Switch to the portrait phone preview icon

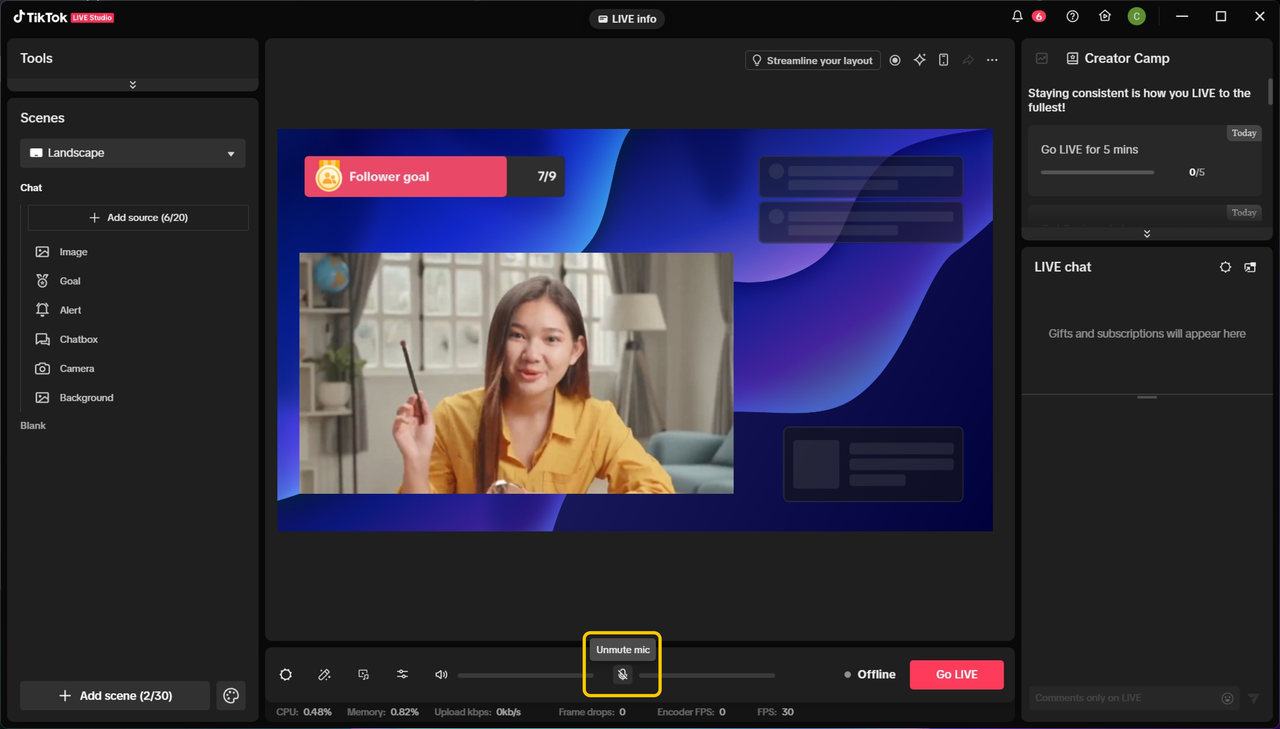[944, 61]
